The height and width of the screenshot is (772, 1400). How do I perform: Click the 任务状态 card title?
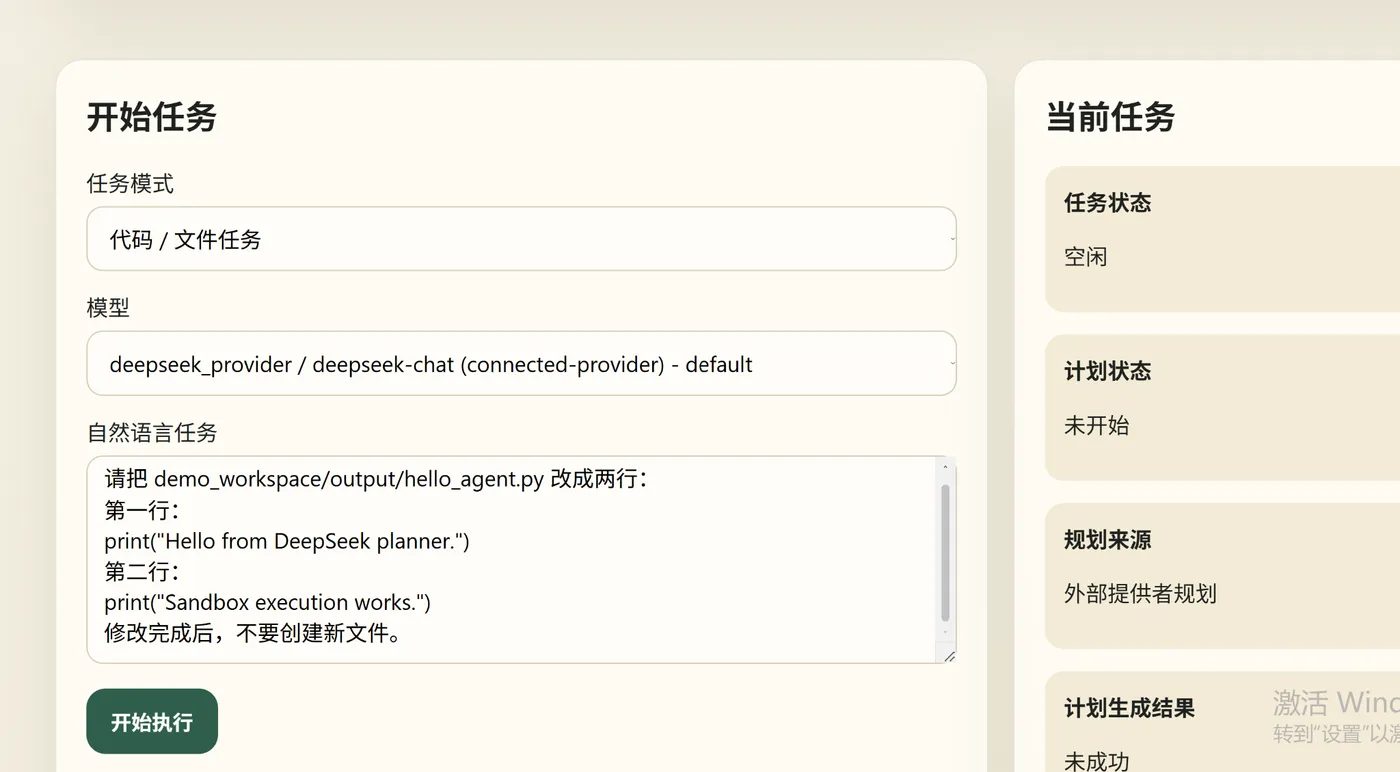pos(1108,203)
